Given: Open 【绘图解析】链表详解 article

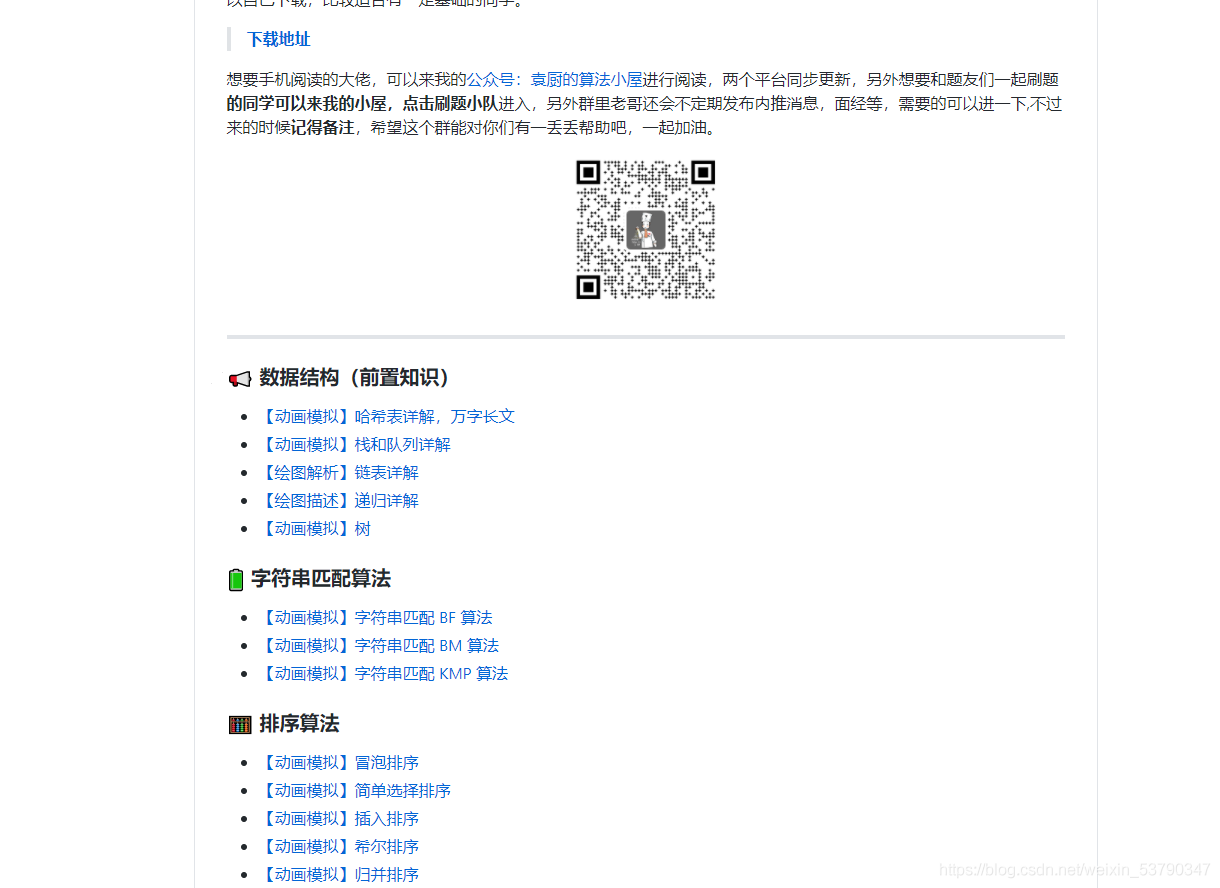Looking at the screenshot, I should (x=339, y=472).
